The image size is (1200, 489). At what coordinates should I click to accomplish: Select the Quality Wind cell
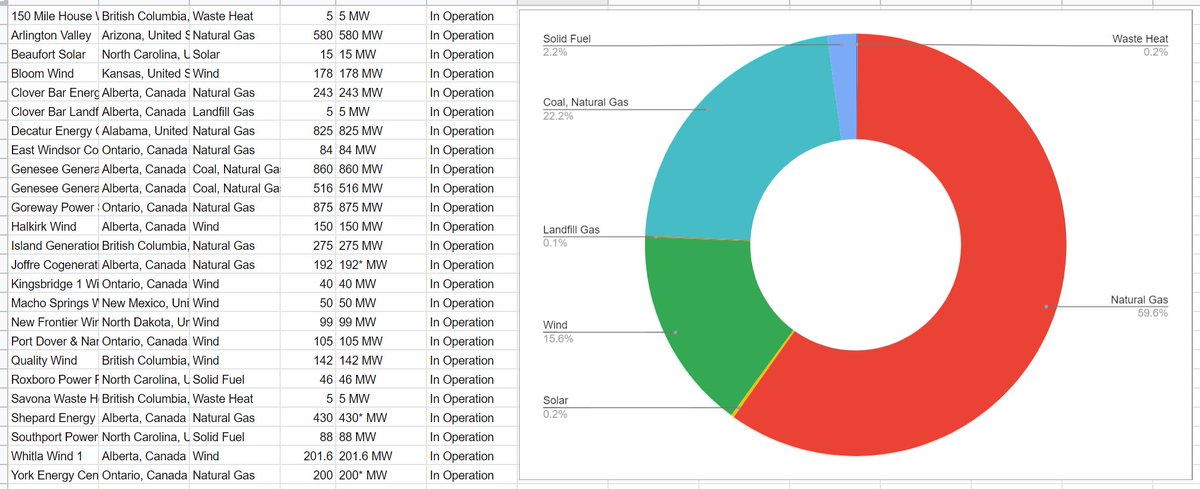(x=52, y=360)
